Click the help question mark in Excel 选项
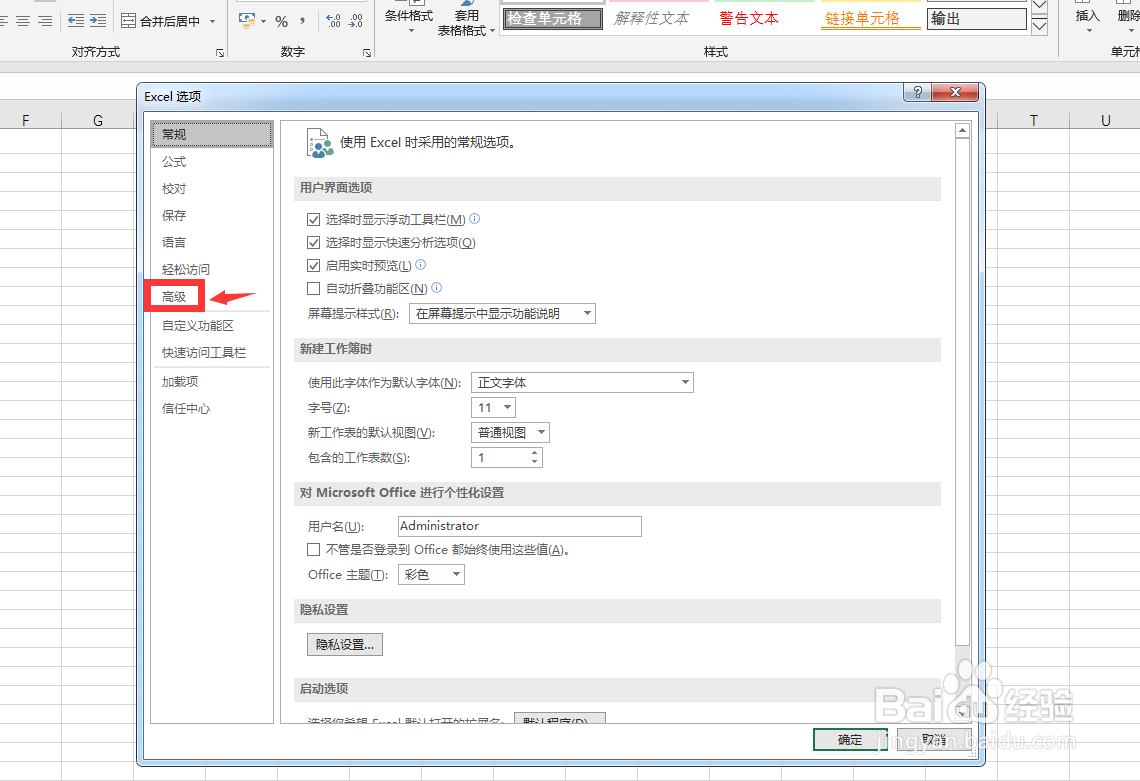 point(918,92)
